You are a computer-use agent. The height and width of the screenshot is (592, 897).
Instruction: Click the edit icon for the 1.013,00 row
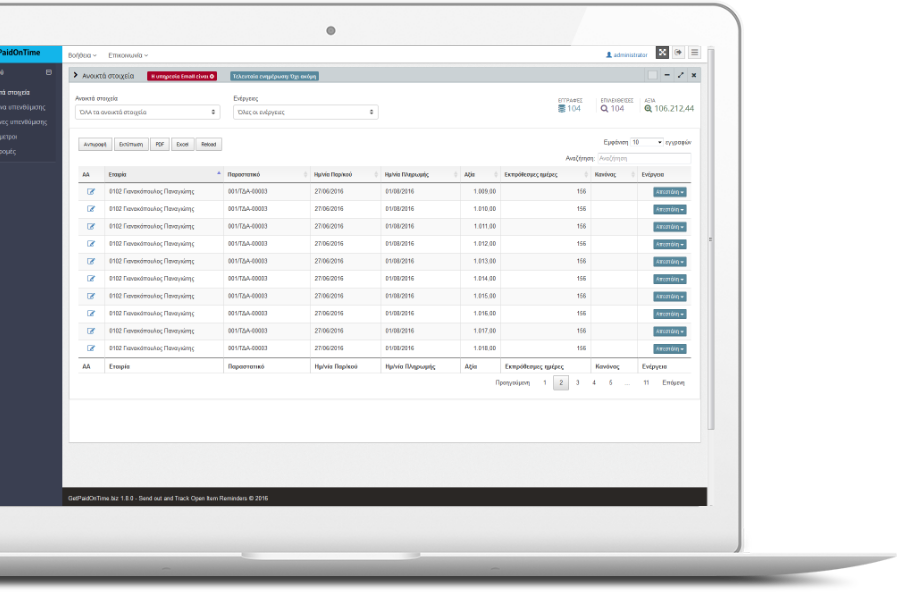pos(91,261)
